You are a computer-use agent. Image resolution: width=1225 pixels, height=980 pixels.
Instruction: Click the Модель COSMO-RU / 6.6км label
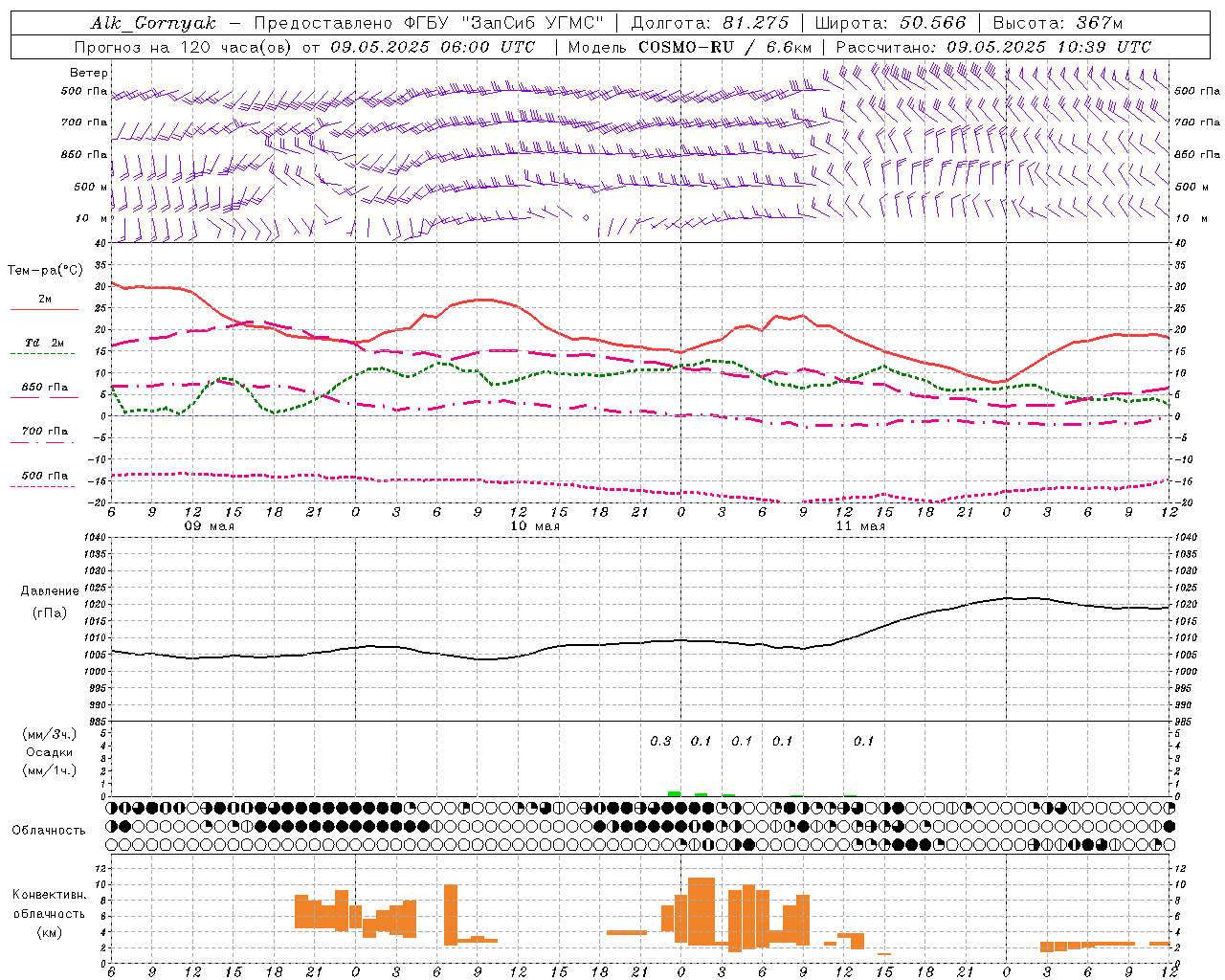pos(690,47)
